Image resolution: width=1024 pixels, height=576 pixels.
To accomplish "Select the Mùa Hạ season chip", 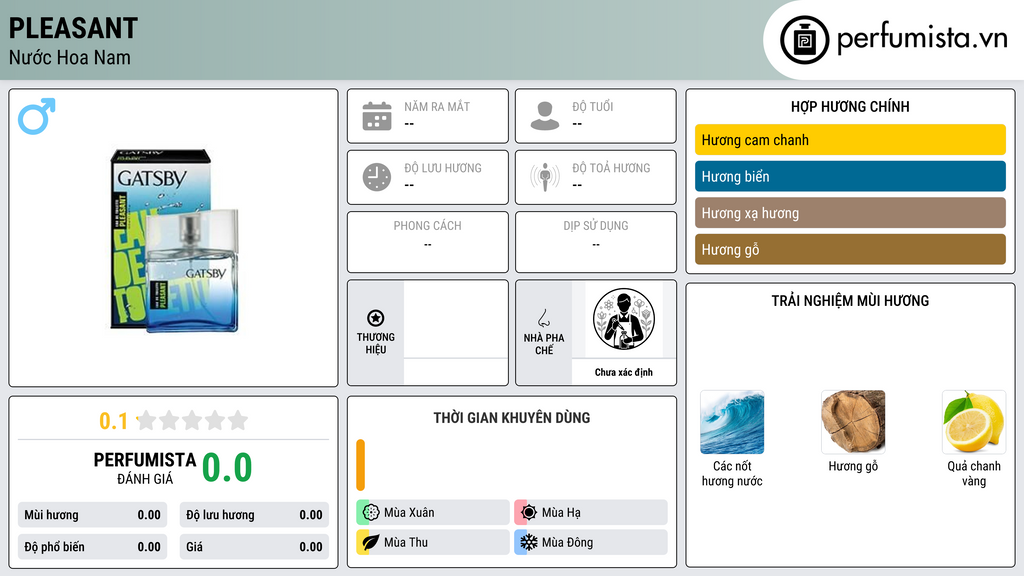I will pyautogui.click(x=591, y=512).
